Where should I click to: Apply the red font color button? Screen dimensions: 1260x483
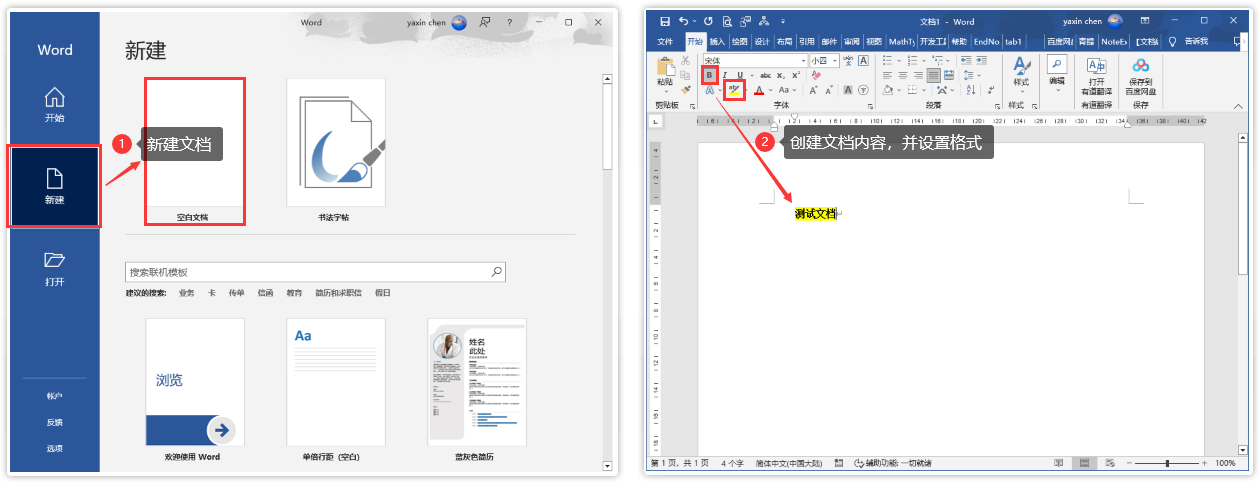click(x=759, y=90)
